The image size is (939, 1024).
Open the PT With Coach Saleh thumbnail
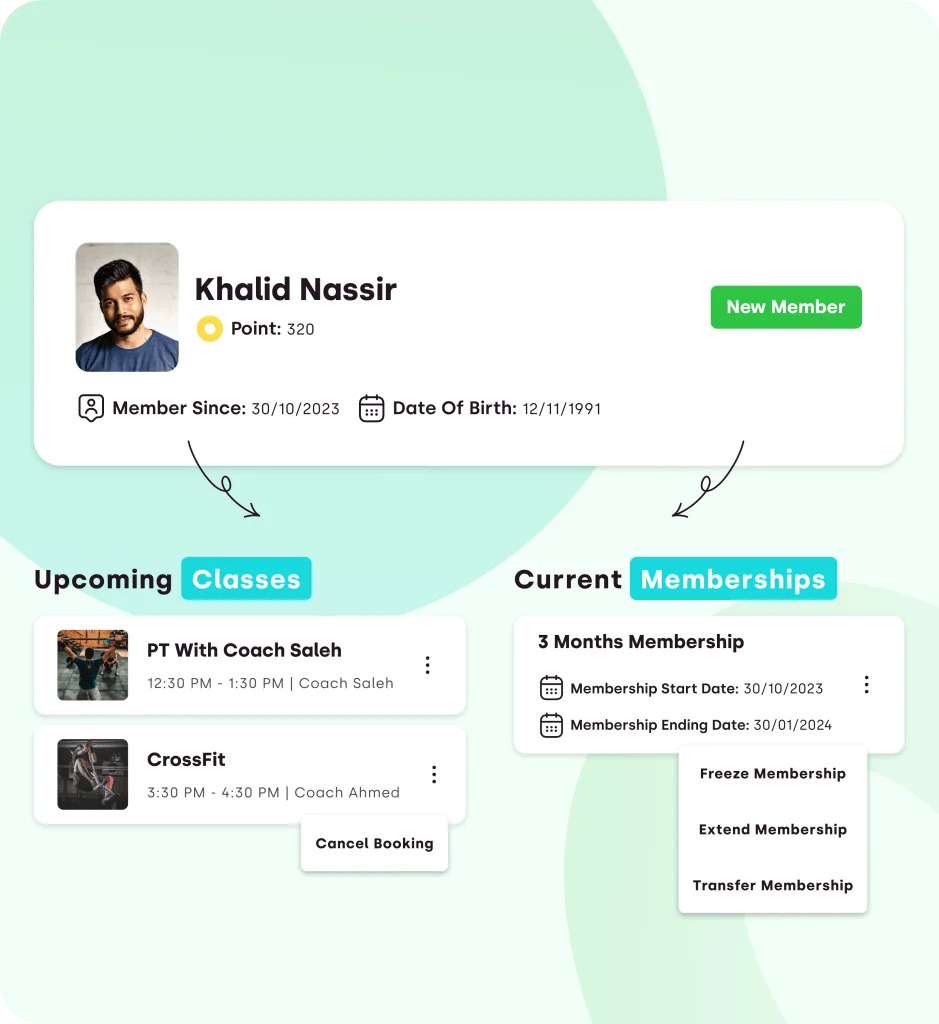[x=93, y=665]
